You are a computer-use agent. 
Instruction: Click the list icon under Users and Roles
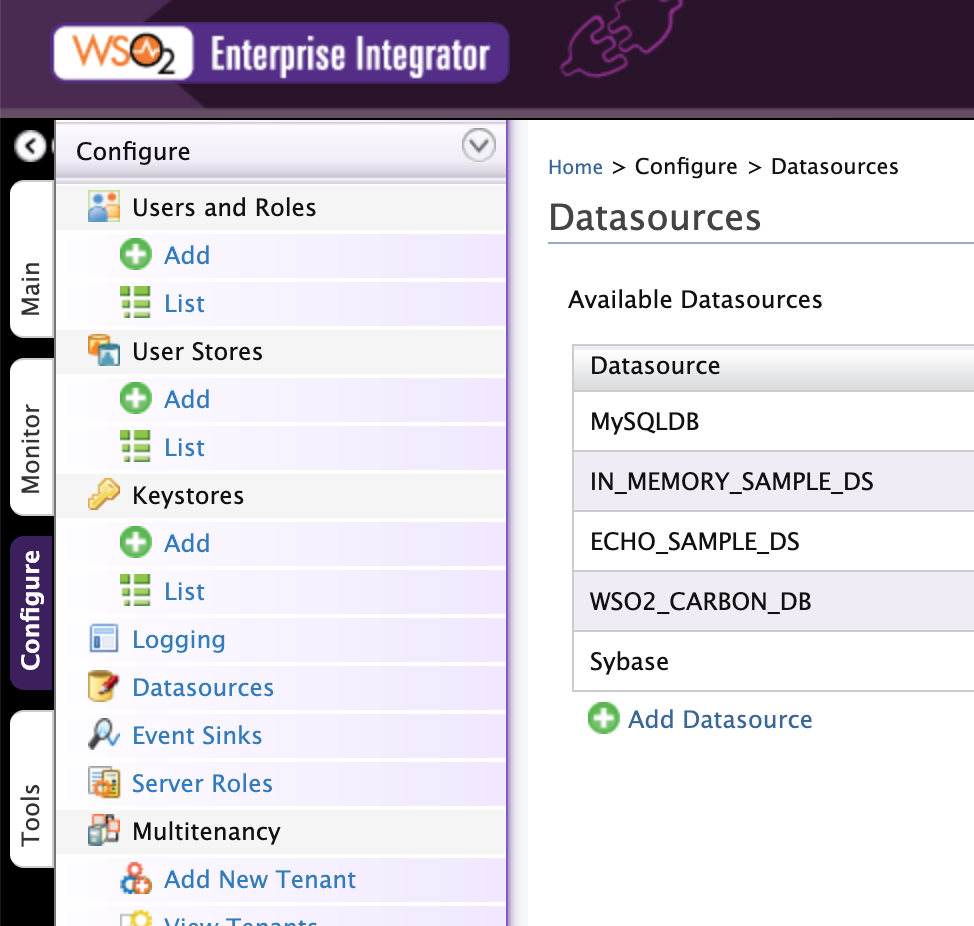pos(135,302)
